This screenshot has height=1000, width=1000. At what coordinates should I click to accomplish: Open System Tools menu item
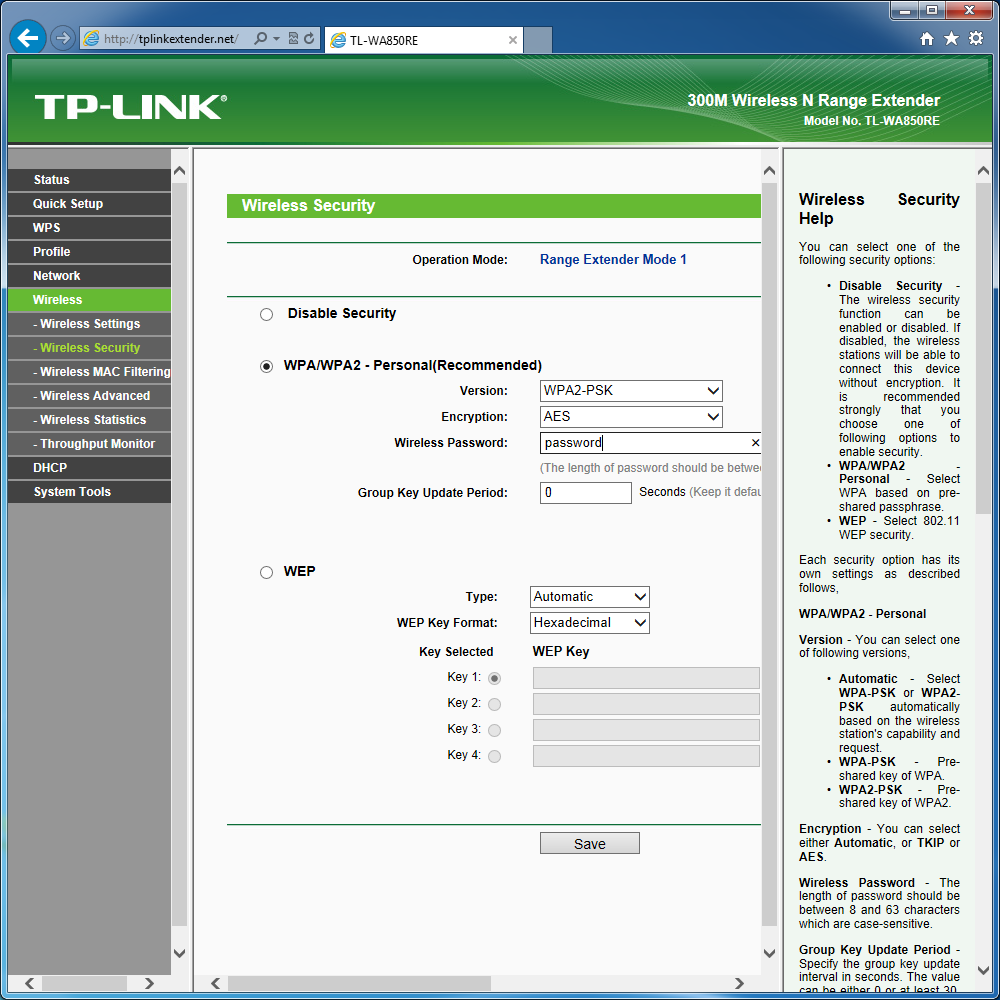[x=89, y=492]
